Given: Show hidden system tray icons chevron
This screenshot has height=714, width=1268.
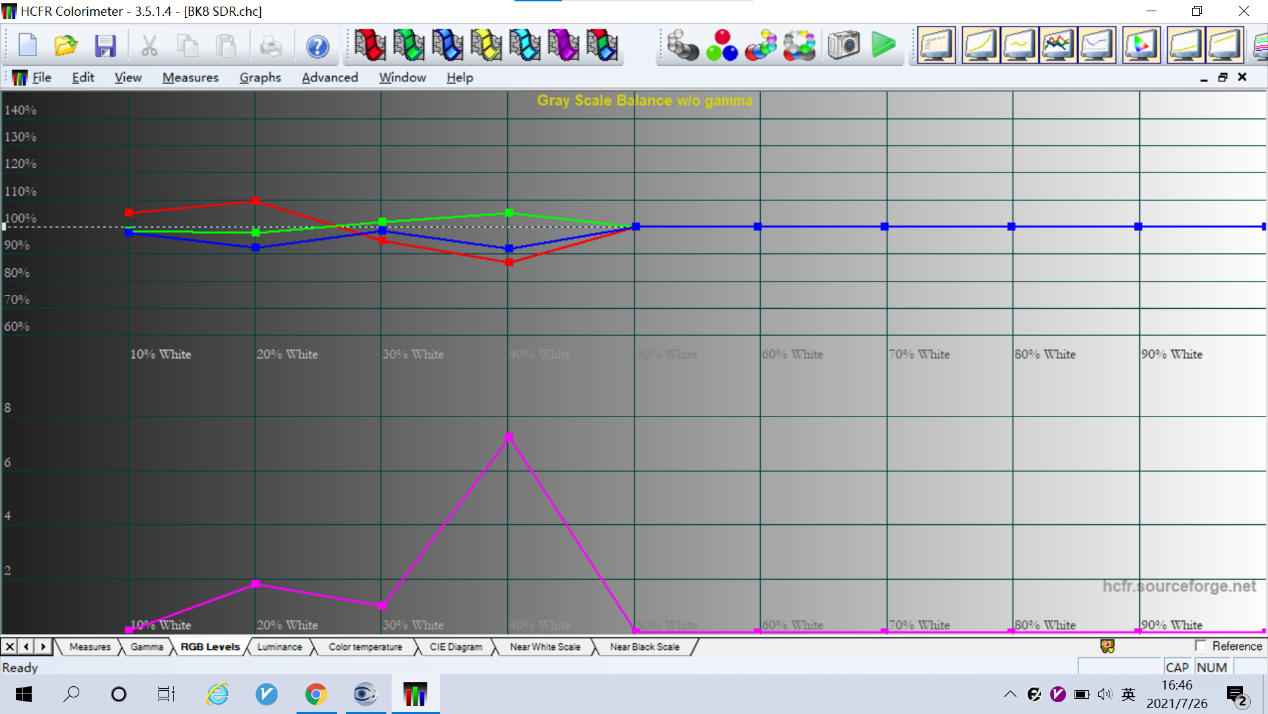Looking at the screenshot, I should point(1010,694).
